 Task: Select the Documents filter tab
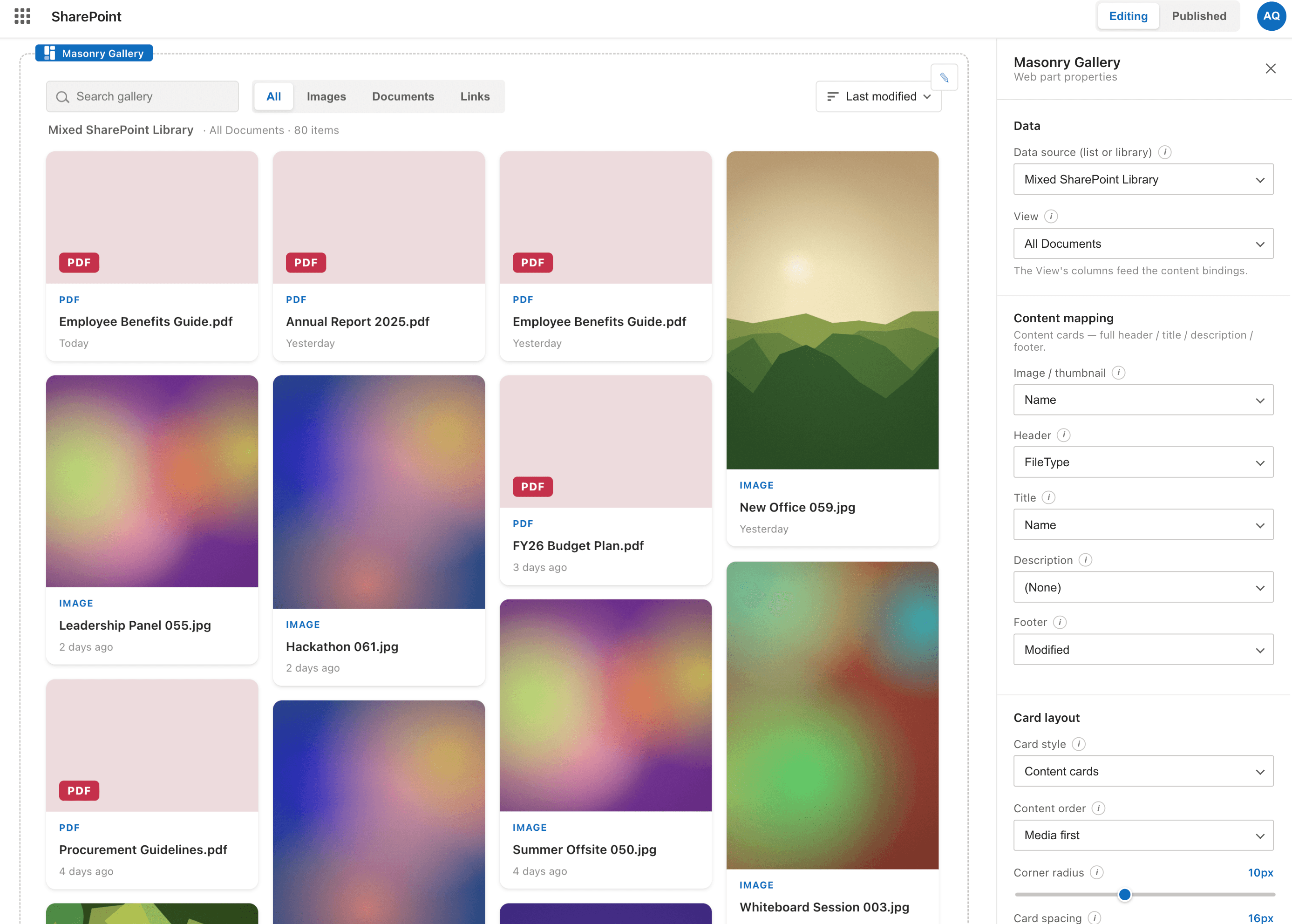point(403,97)
